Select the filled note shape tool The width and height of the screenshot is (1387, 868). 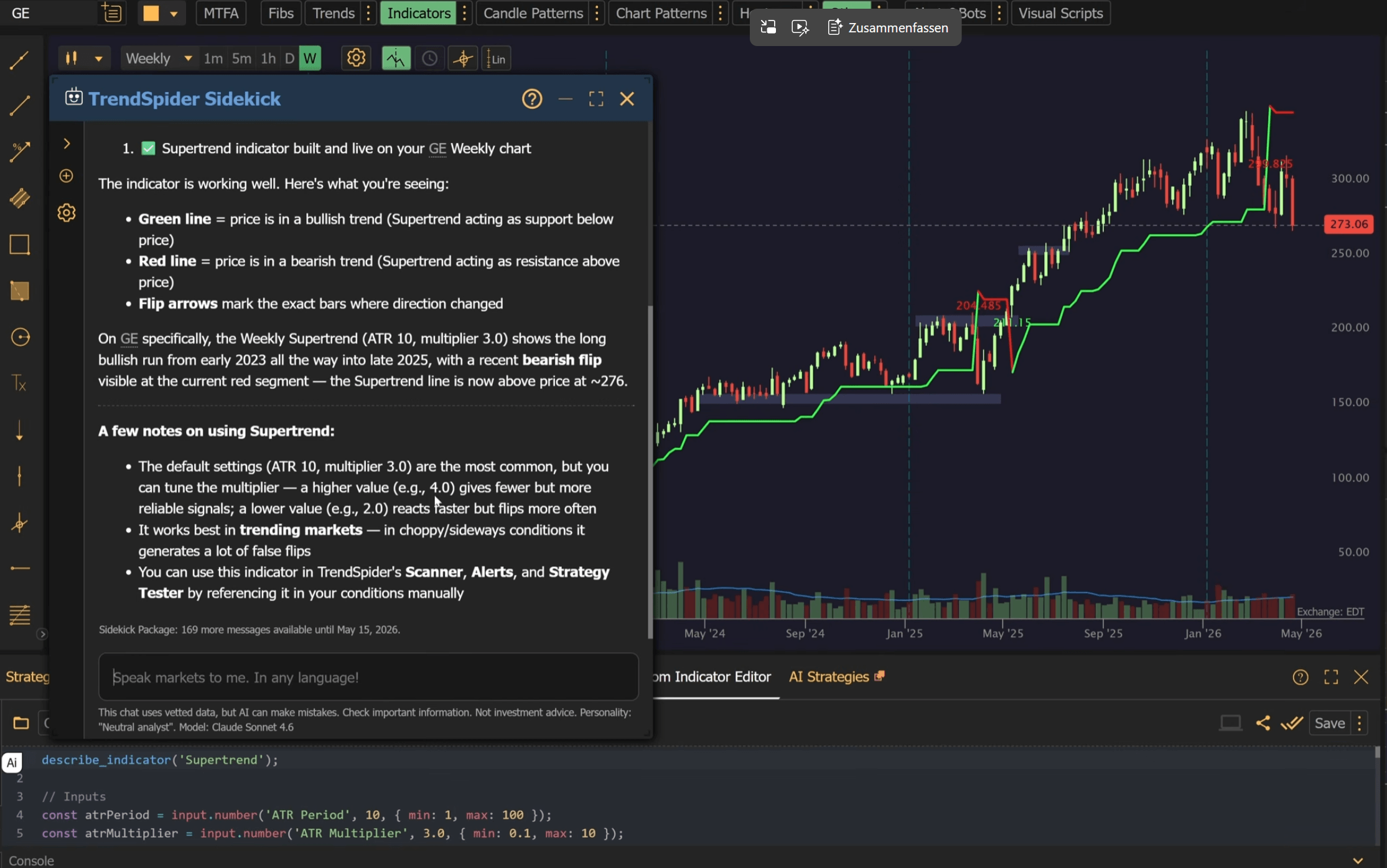pos(19,291)
